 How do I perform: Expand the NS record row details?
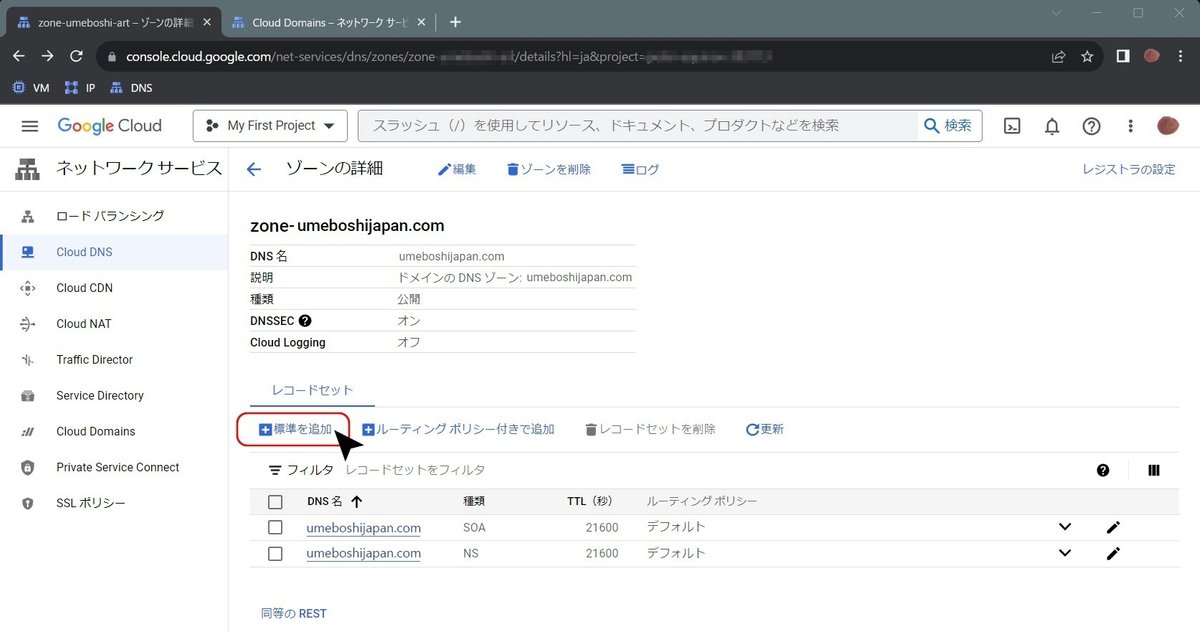1065,553
